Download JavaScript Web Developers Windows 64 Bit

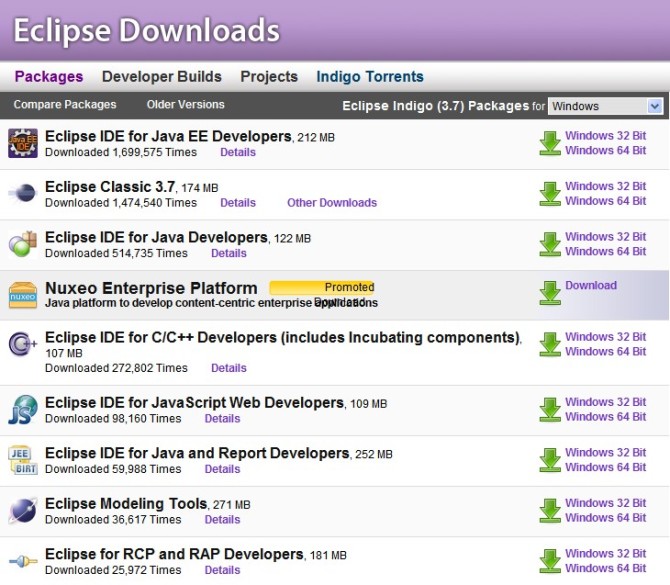[605, 417]
